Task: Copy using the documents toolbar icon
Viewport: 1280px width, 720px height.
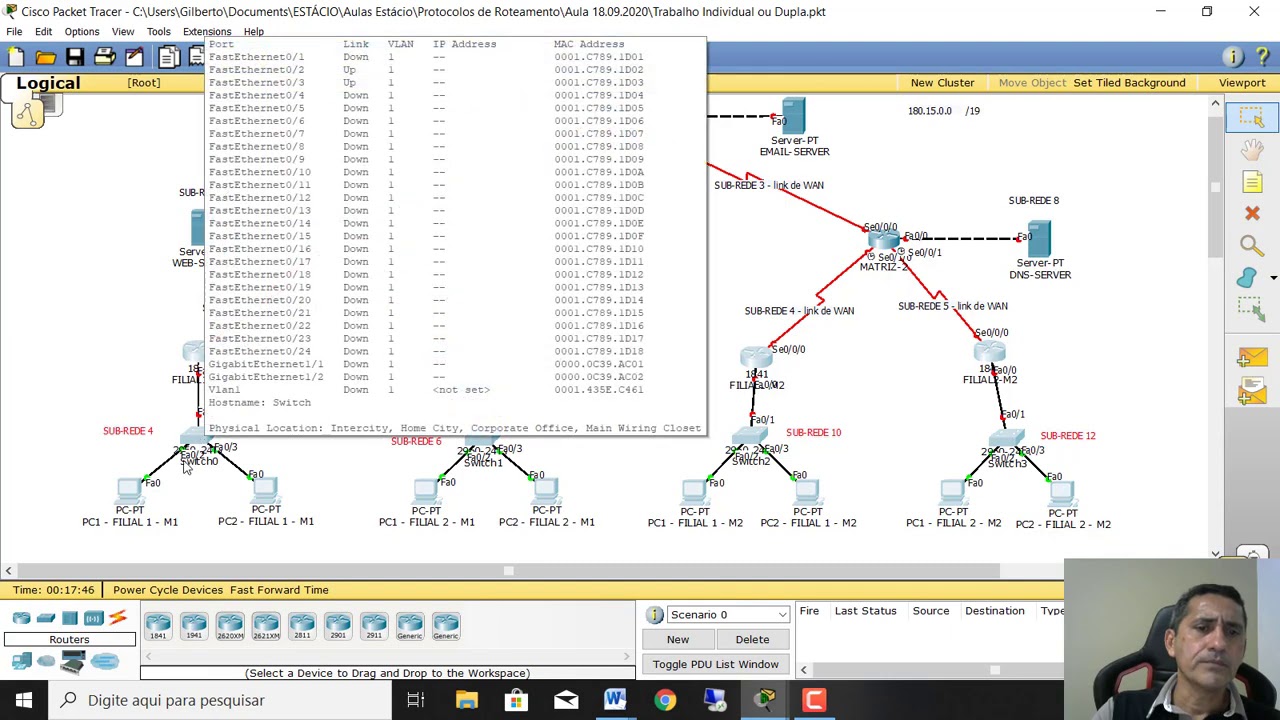Action: (x=168, y=57)
